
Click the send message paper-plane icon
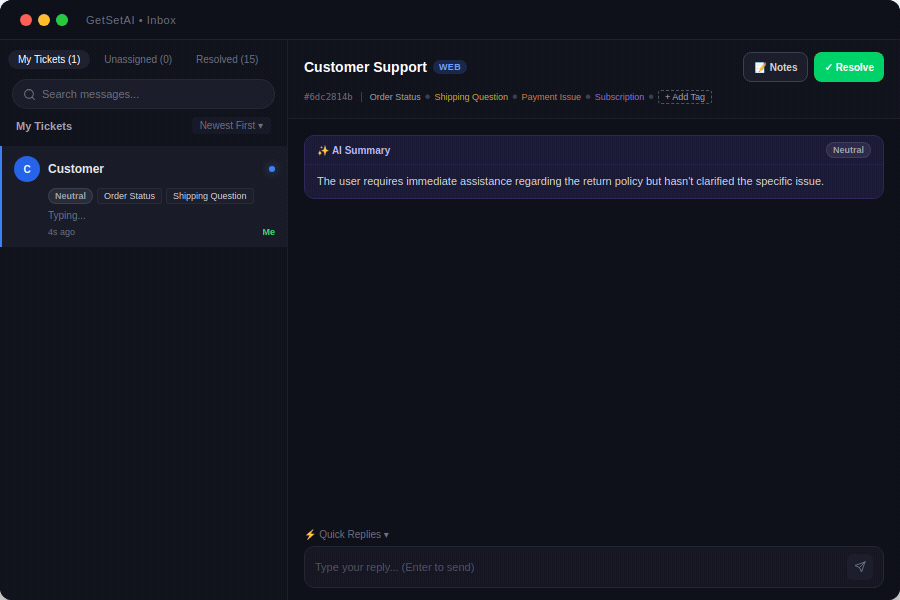point(860,567)
